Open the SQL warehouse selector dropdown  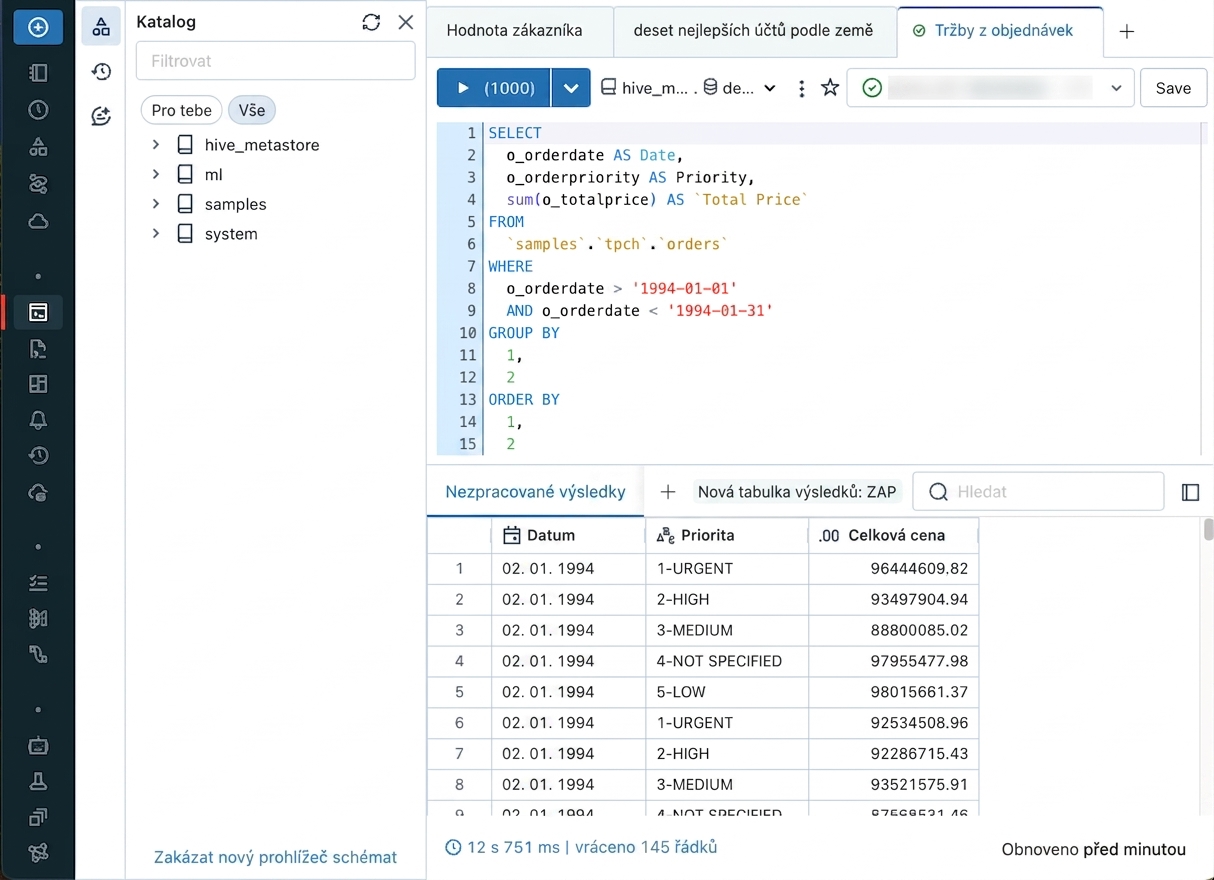(x=990, y=88)
